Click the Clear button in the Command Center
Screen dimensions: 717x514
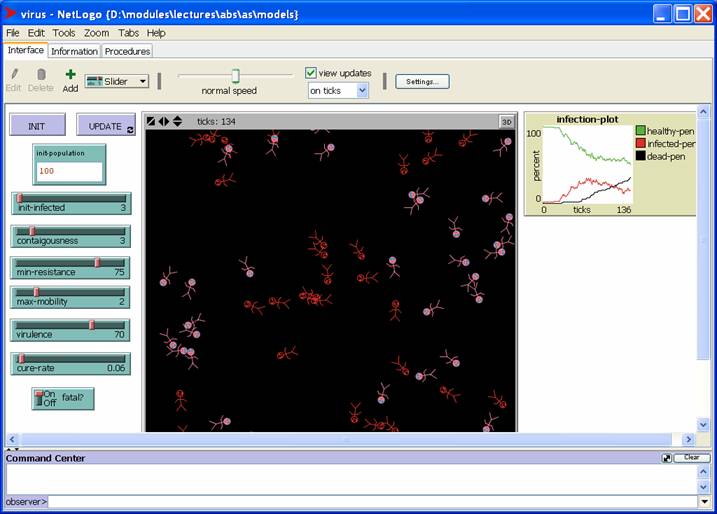point(692,457)
